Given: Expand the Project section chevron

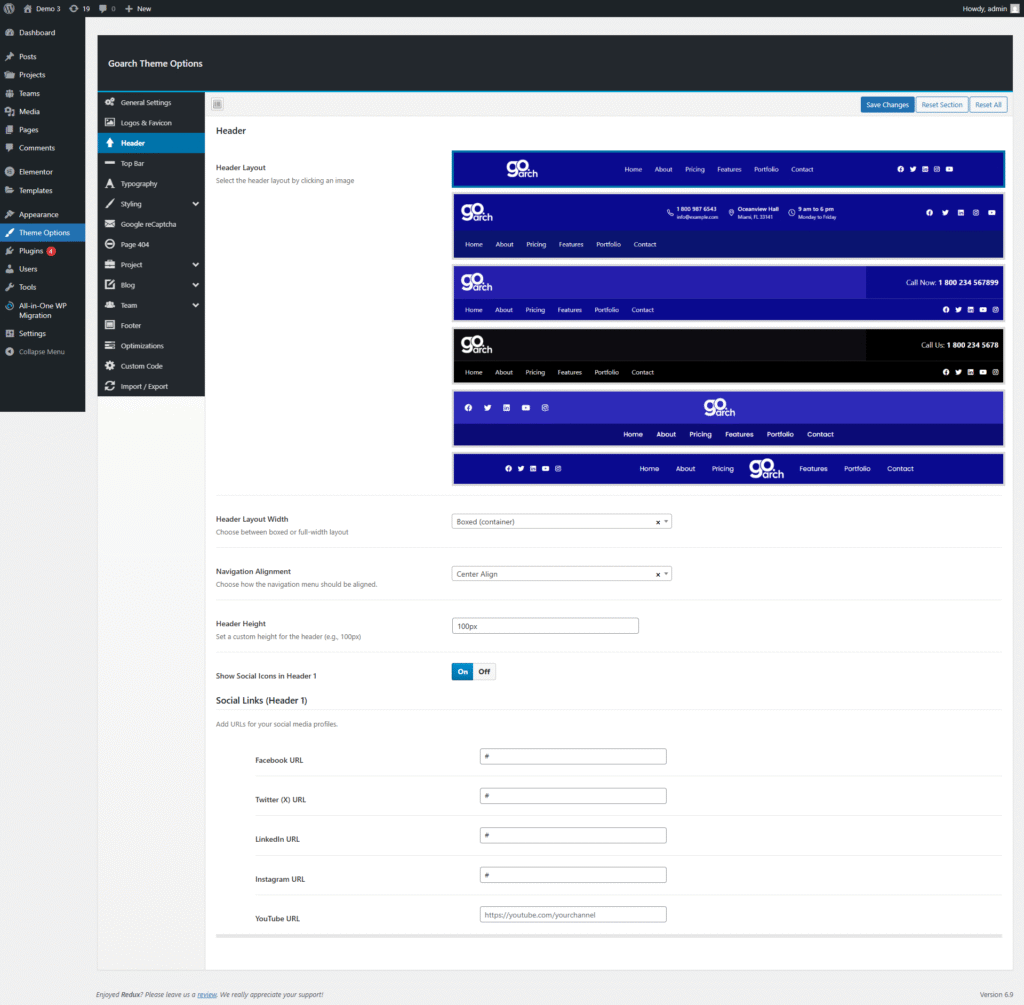Looking at the screenshot, I should click(x=195, y=264).
